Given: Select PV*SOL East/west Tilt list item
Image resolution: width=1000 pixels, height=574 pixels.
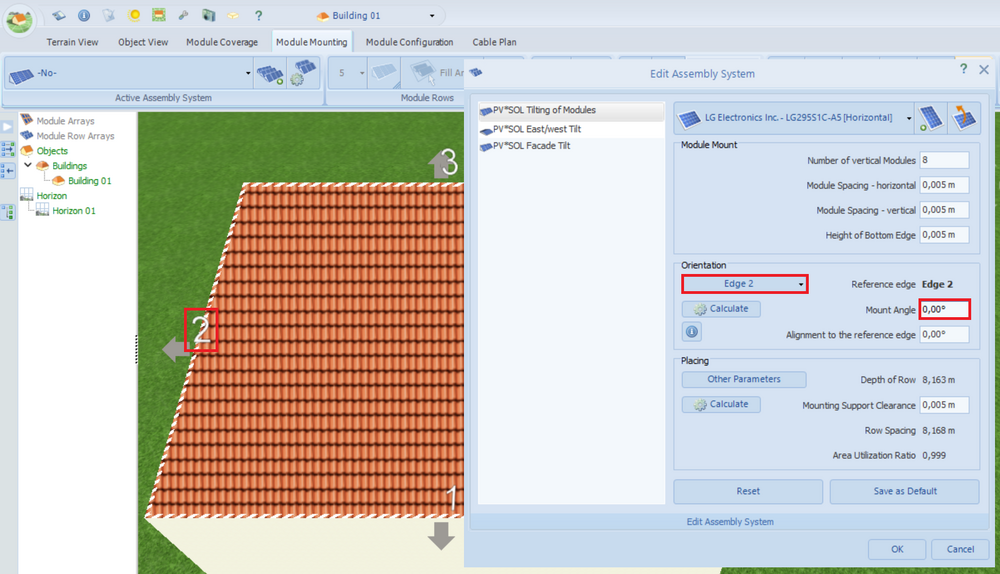Looking at the screenshot, I should (536, 129).
